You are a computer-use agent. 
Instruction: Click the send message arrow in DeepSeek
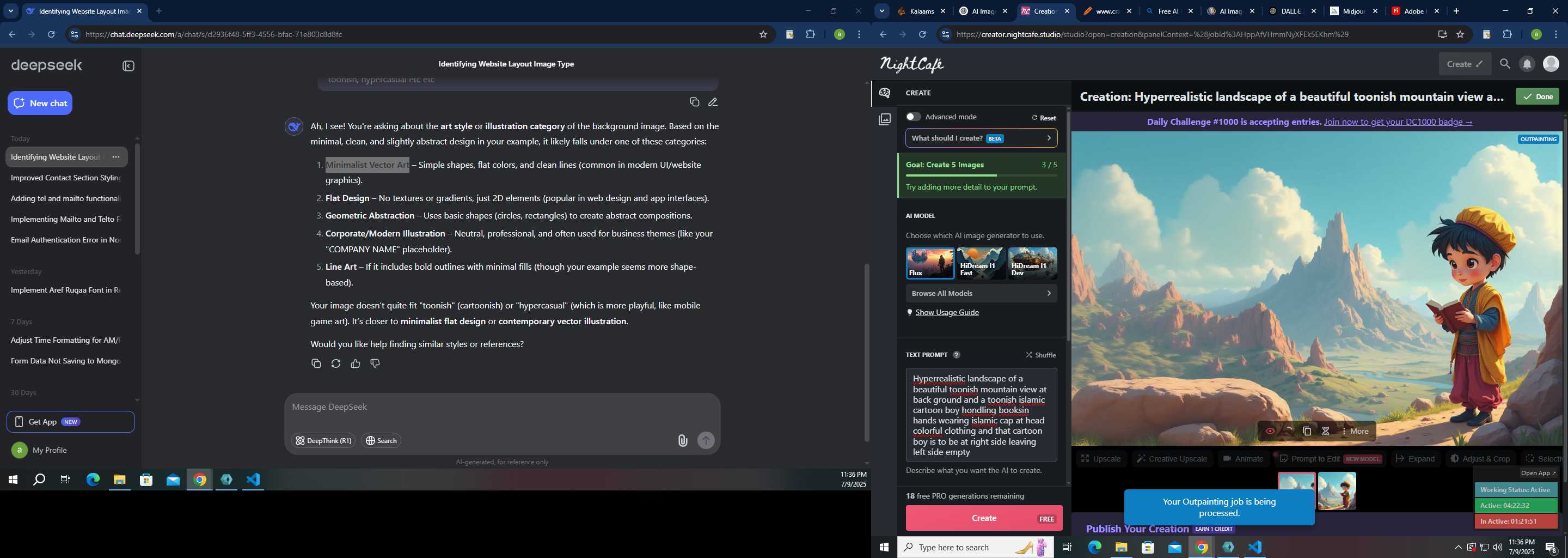pyautogui.click(x=706, y=440)
